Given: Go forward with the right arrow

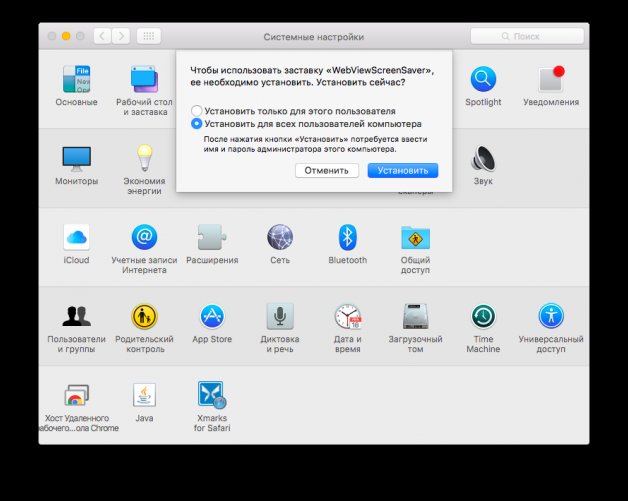Looking at the screenshot, I should coord(121,36).
